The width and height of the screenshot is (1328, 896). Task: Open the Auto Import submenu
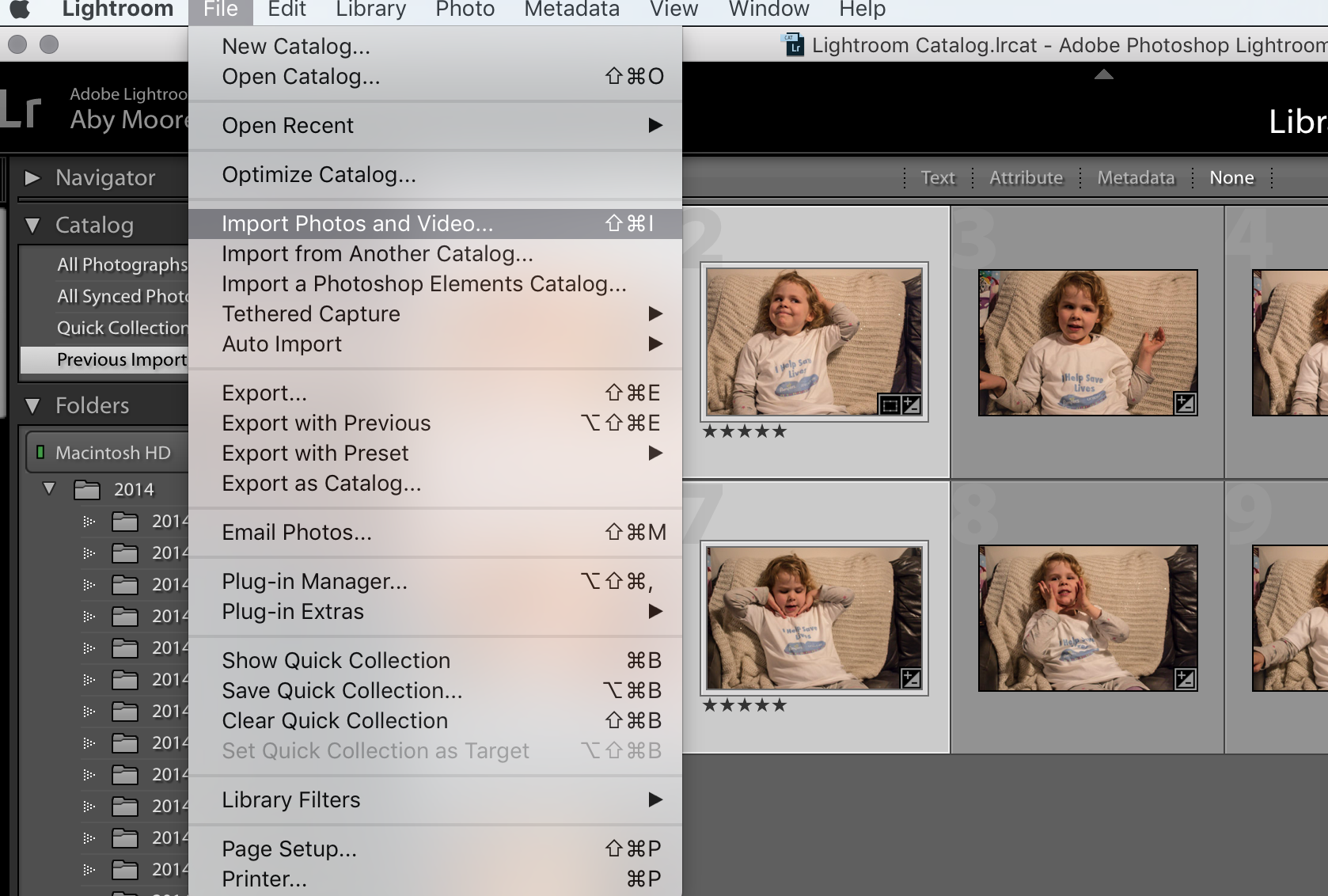tap(435, 344)
